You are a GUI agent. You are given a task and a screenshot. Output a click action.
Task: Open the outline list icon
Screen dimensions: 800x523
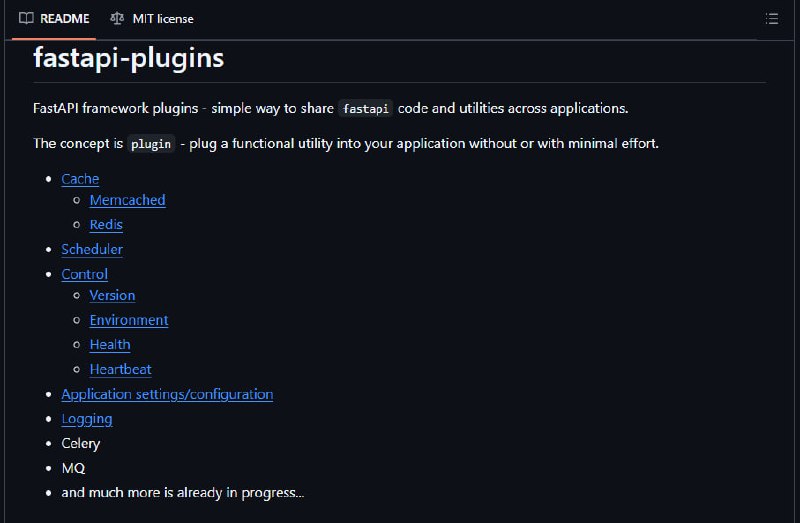click(771, 19)
